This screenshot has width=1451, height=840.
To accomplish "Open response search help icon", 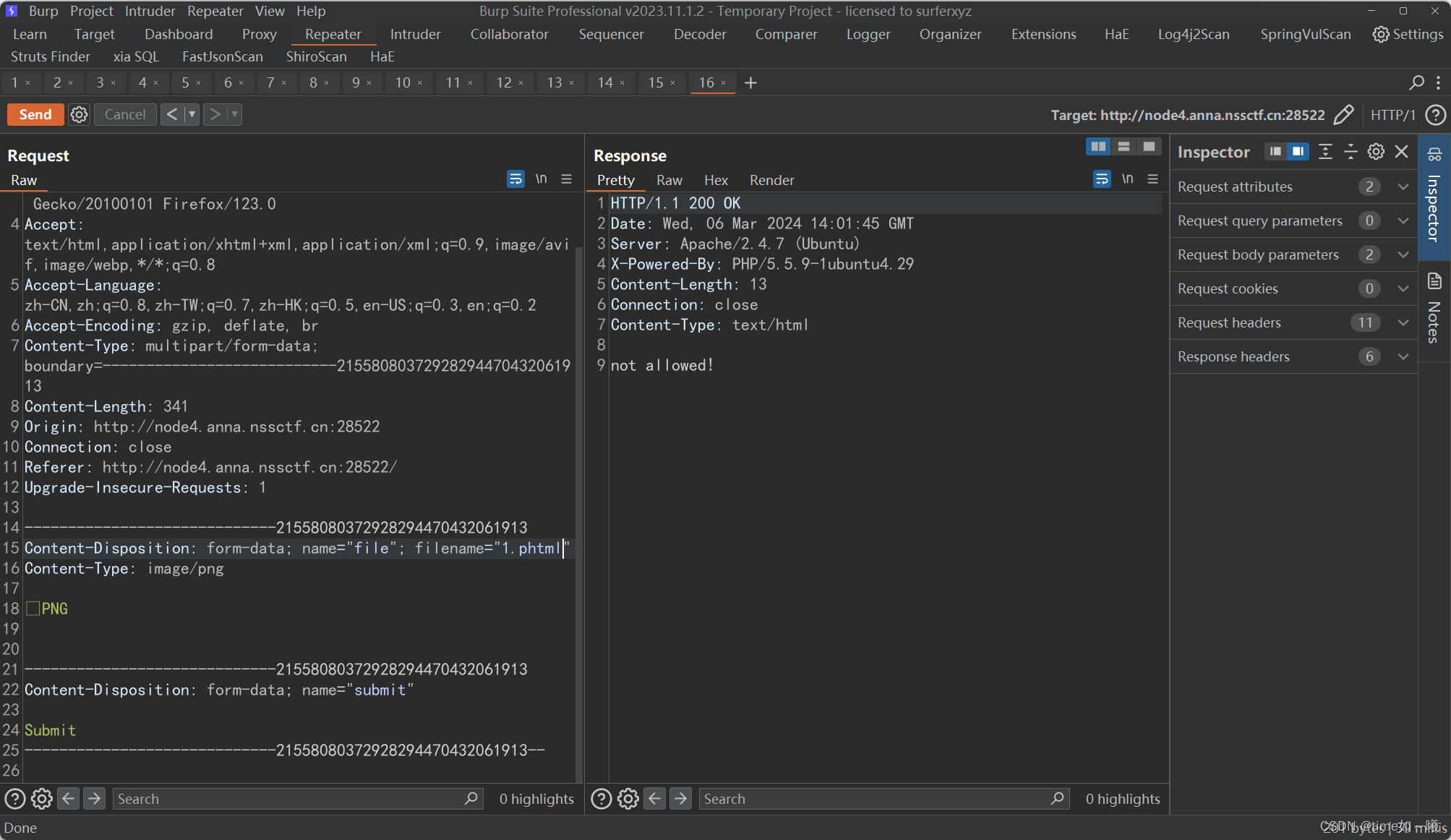I will 602,799.
